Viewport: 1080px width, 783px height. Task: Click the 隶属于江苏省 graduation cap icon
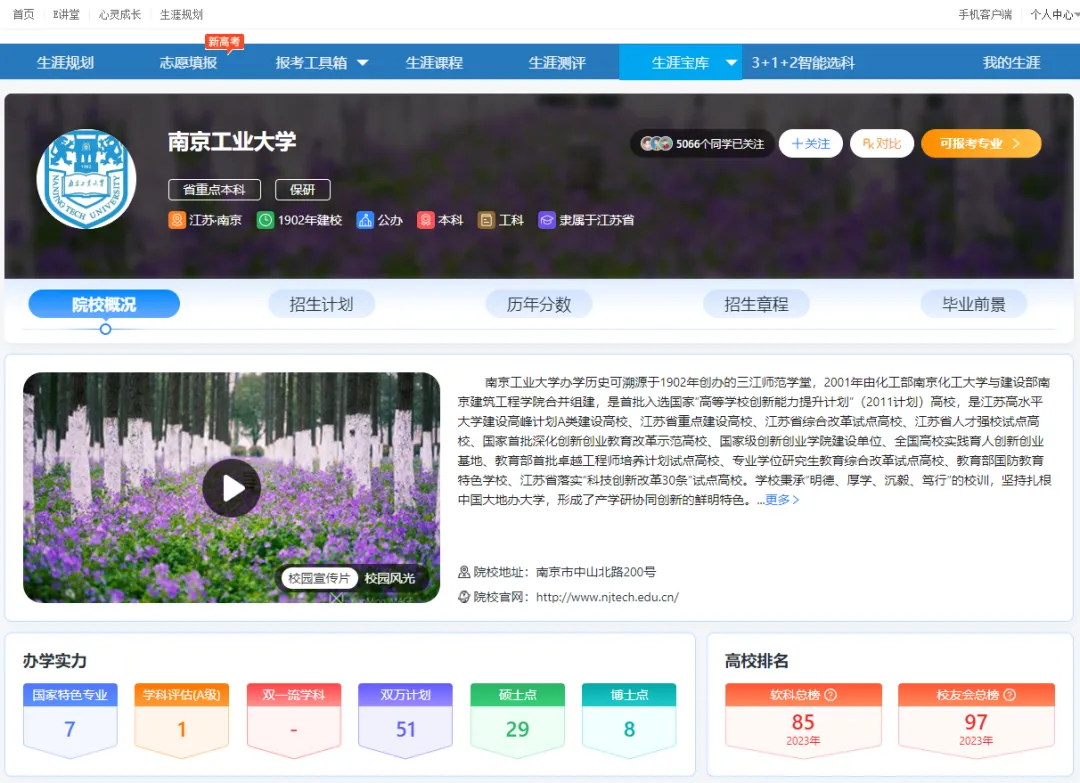tap(547, 220)
